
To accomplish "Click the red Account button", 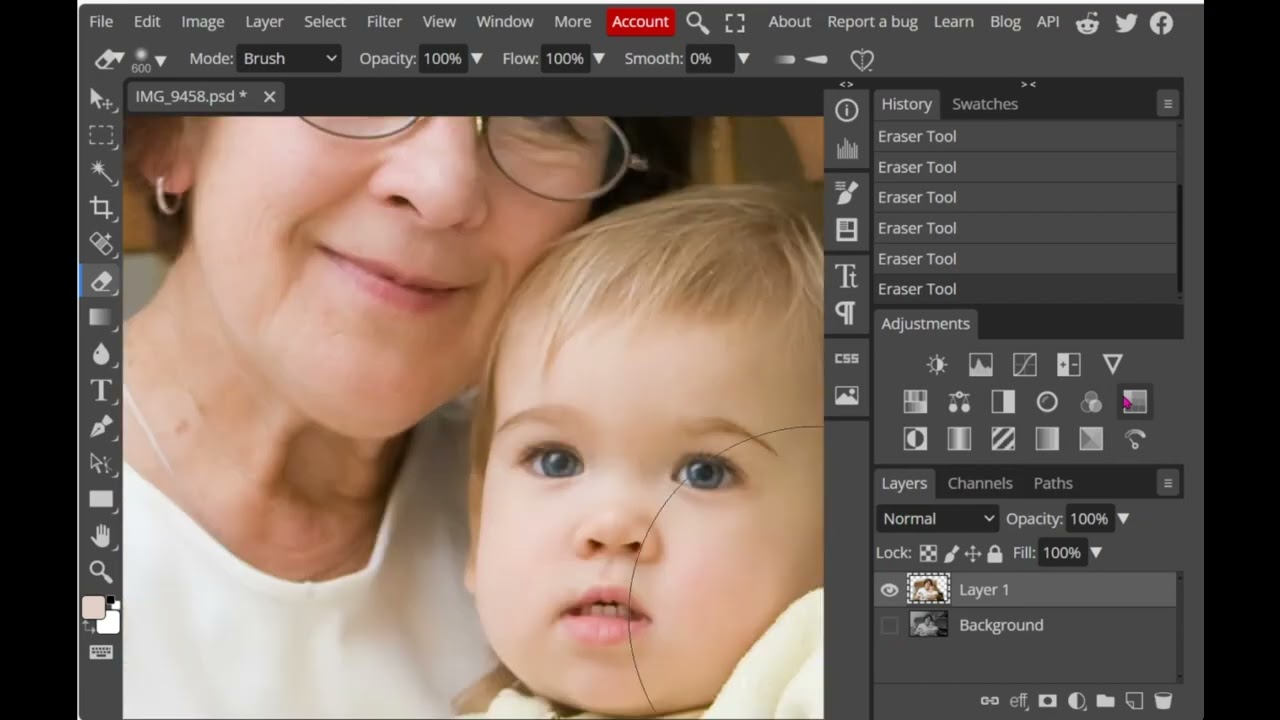I will point(640,22).
